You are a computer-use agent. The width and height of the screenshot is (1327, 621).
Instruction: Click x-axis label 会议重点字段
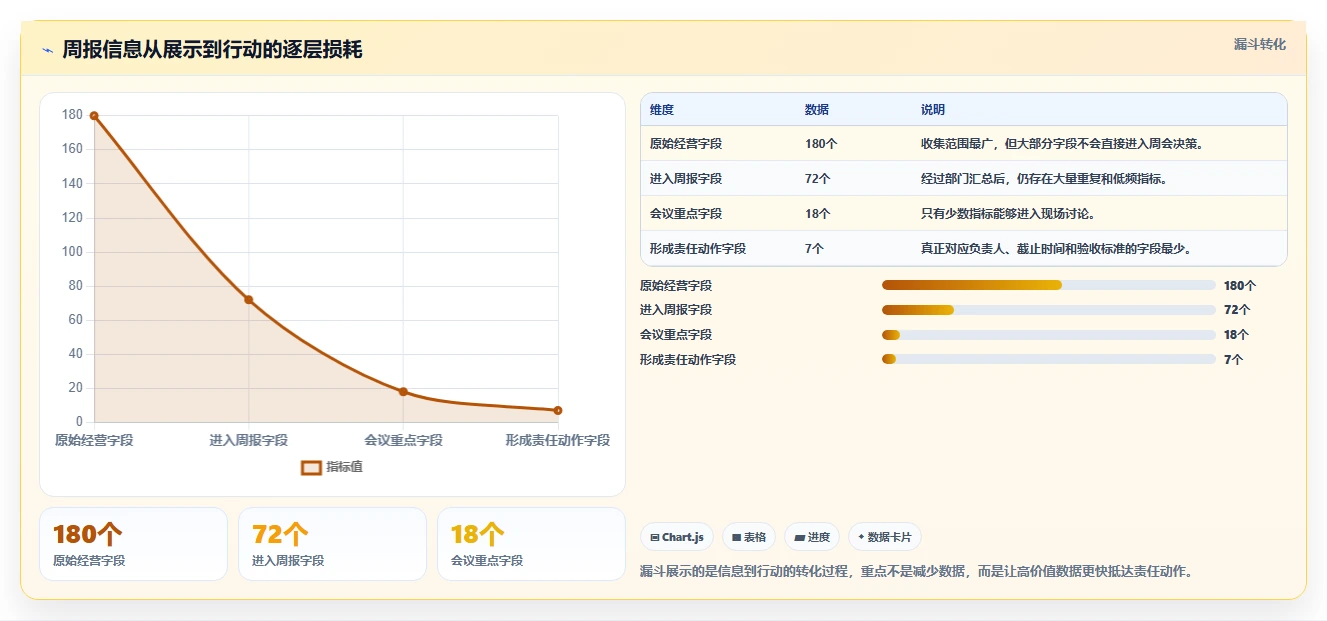point(403,440)
